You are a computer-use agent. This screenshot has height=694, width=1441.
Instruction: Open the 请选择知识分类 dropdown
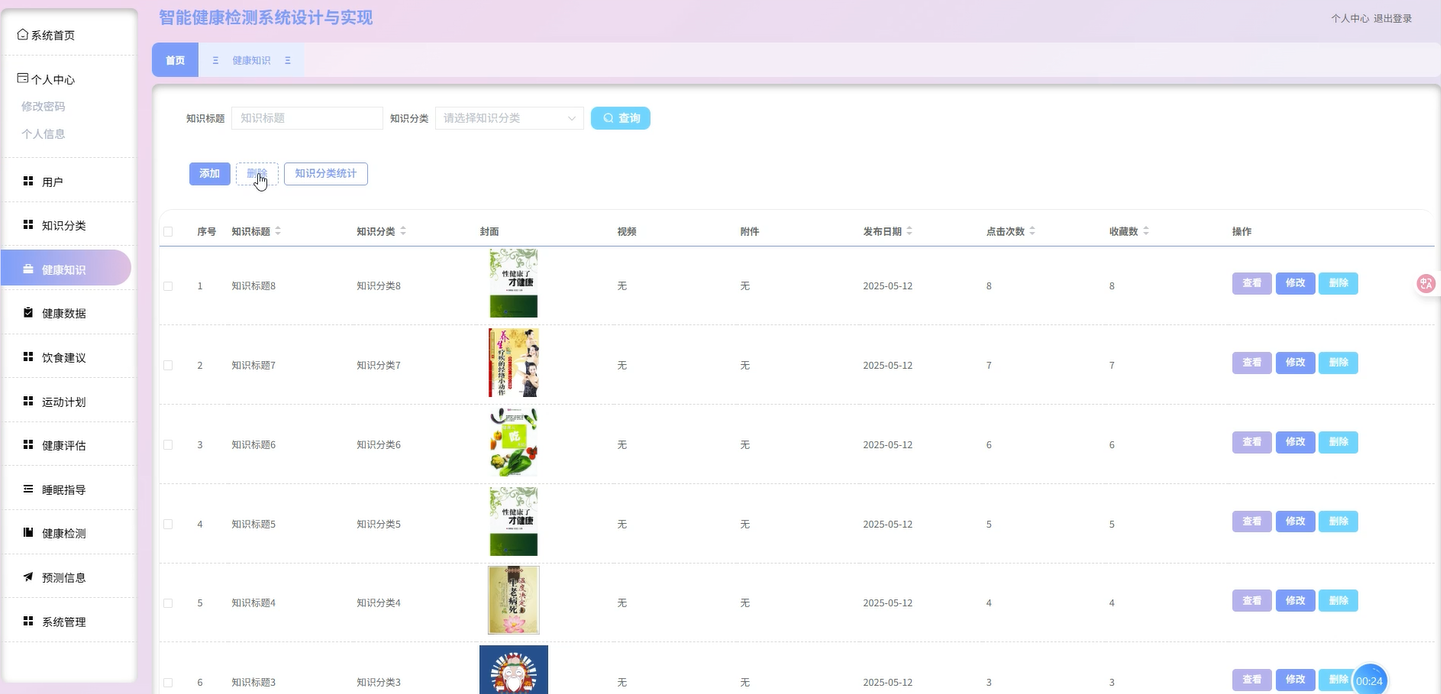[508, 117]
